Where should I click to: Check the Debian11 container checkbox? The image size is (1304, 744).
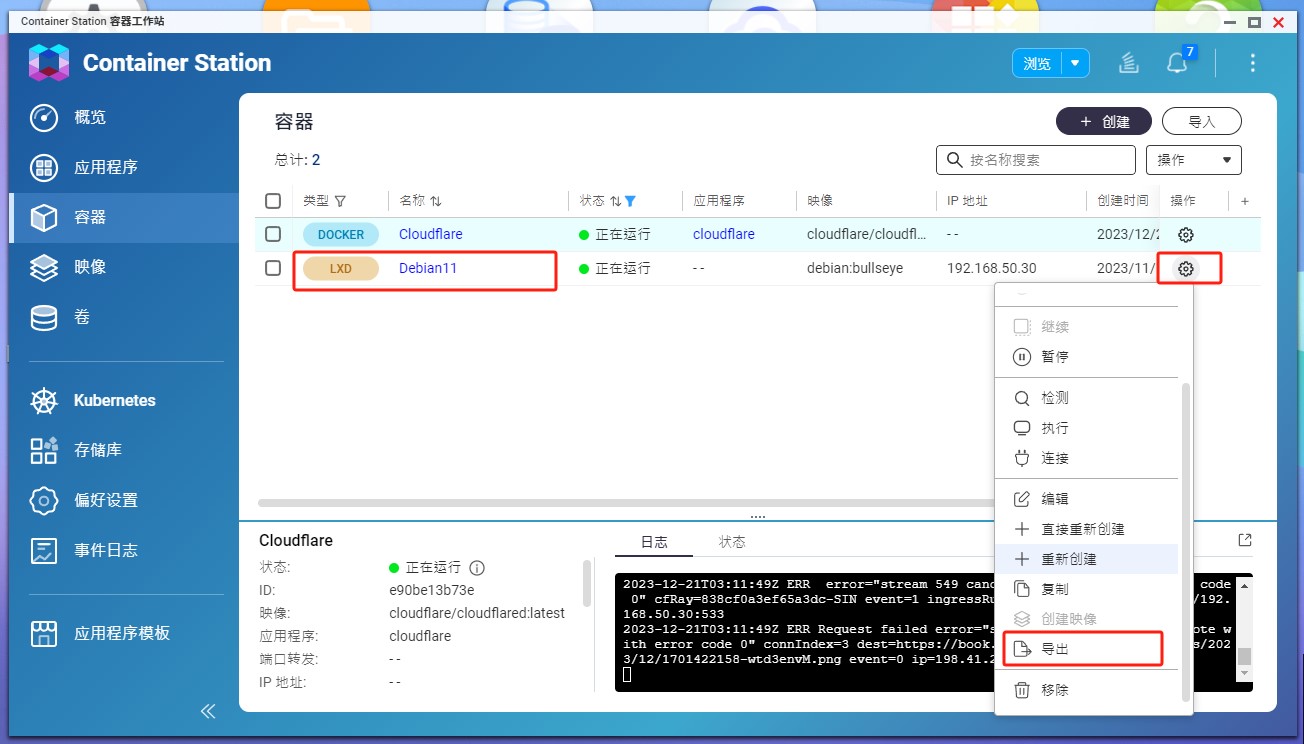point(273,268)
